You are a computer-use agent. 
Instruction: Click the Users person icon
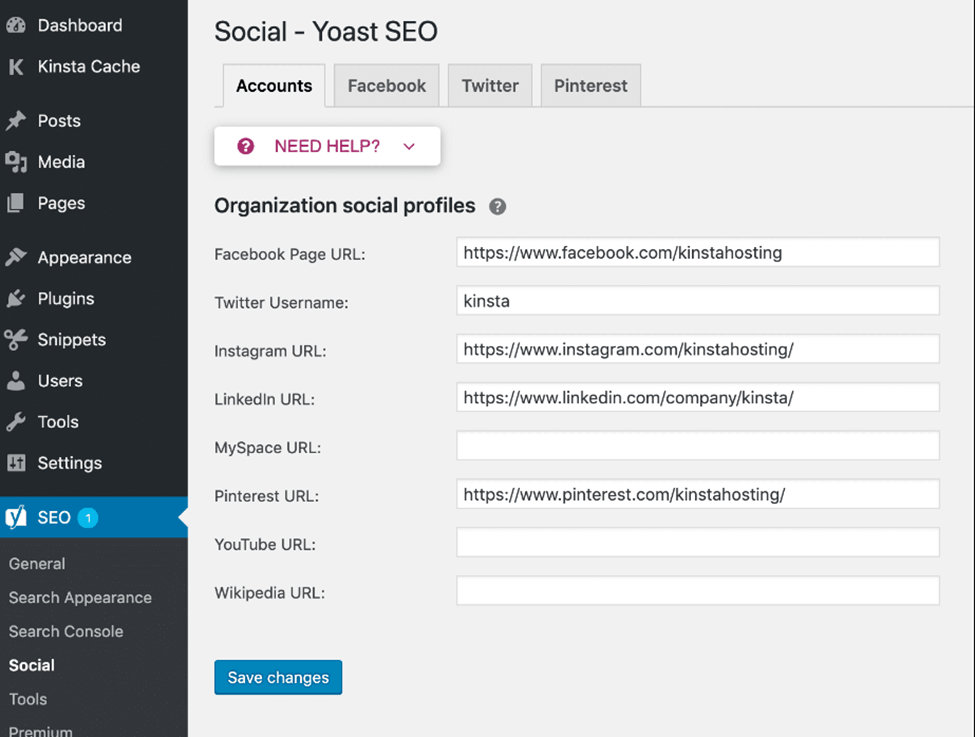[16, 381]
